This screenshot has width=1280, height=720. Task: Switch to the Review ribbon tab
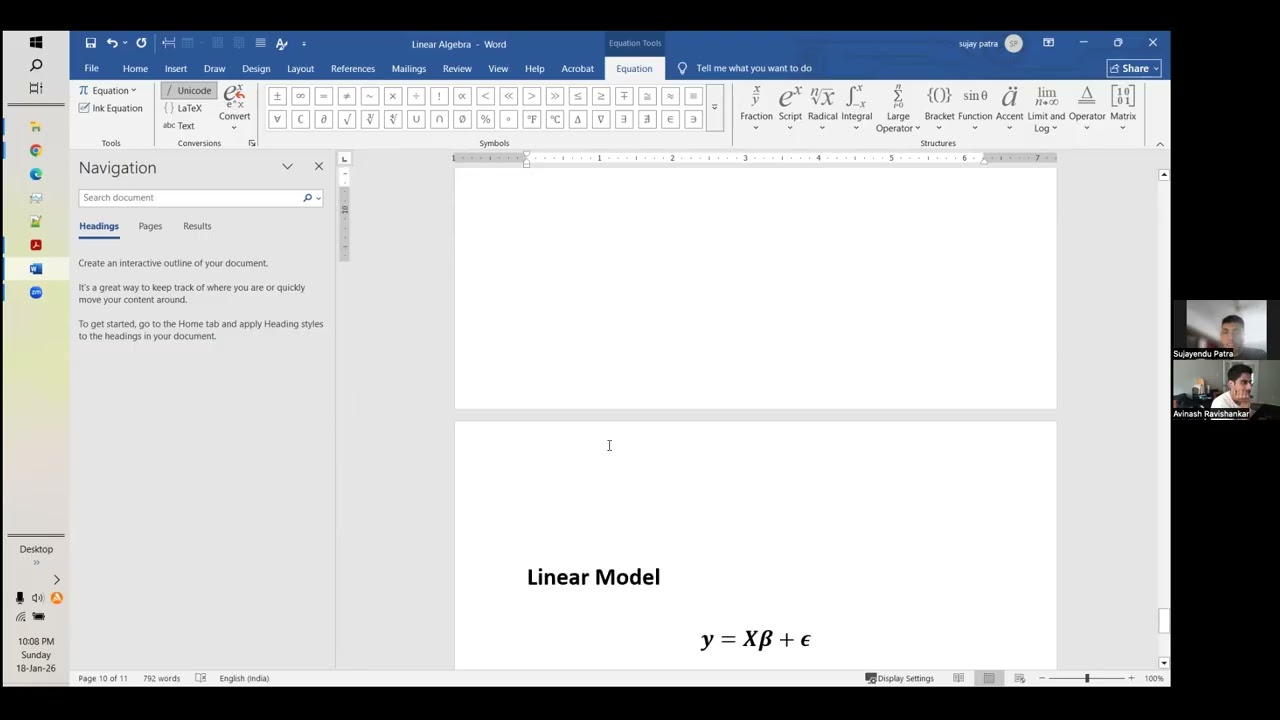tap(457, 68)
